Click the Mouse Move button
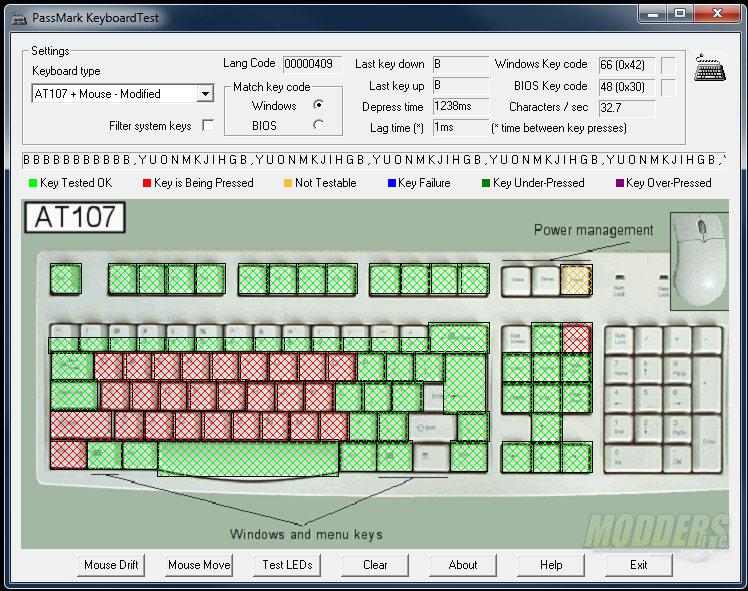 pos(199,565)
